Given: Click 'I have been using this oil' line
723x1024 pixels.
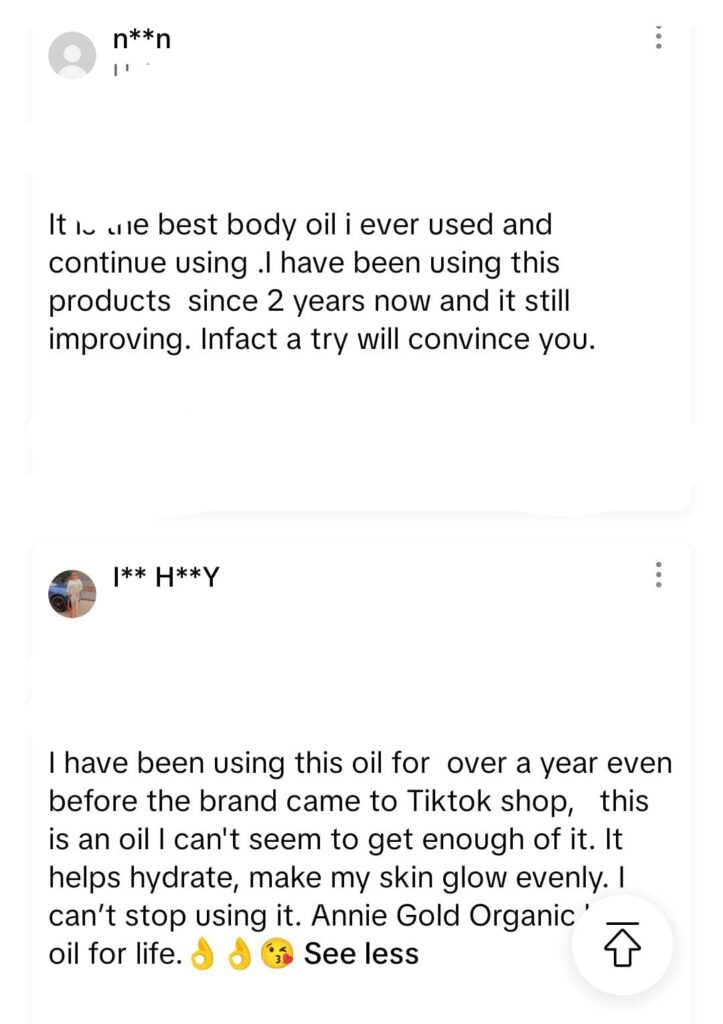Looking at the screenshot, I should (240, 765).
